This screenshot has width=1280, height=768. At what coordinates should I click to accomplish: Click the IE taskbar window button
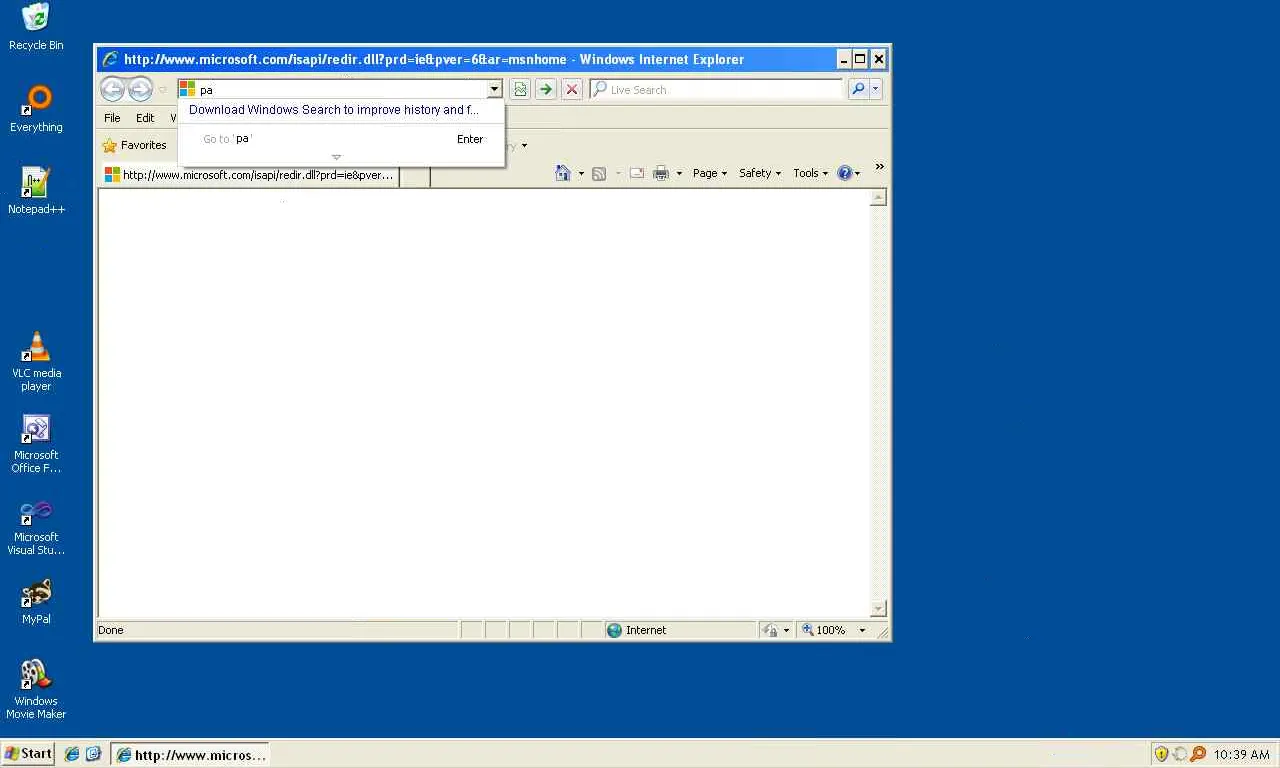189,754
